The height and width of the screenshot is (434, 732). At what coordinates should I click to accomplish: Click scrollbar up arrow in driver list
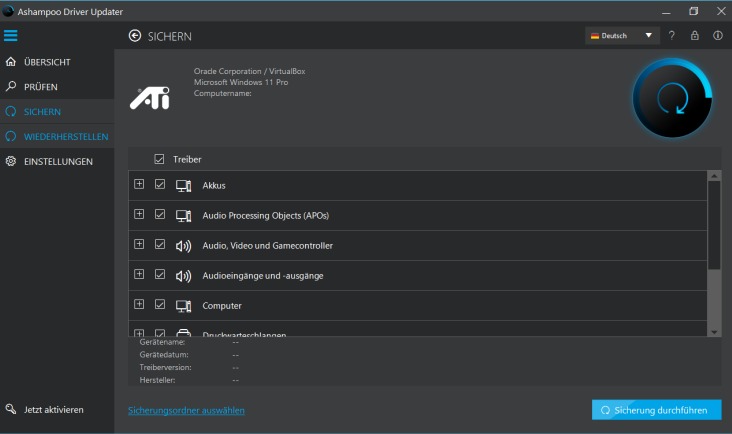pos(714,176)
